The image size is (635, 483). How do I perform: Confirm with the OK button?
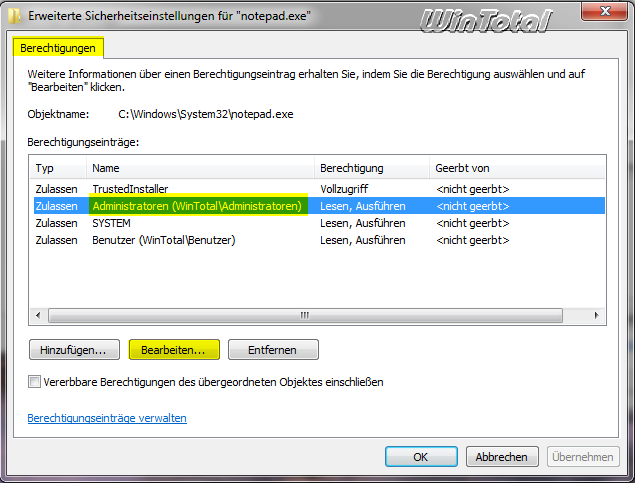point(421,457)
